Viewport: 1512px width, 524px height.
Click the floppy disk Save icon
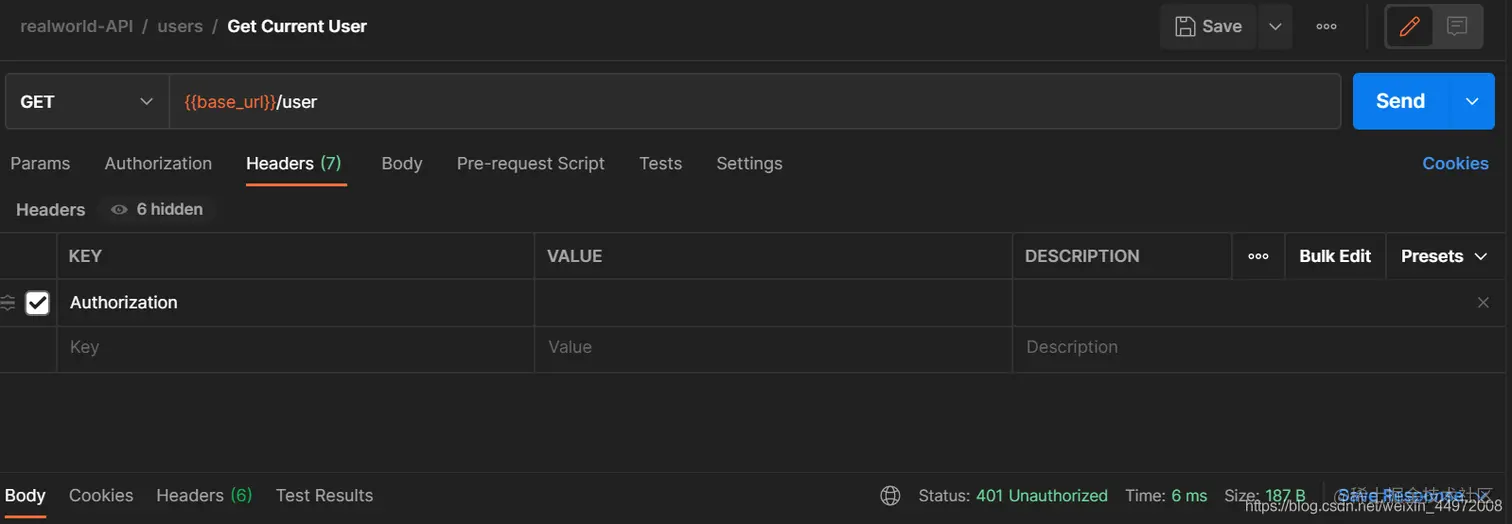(1185, 26)
